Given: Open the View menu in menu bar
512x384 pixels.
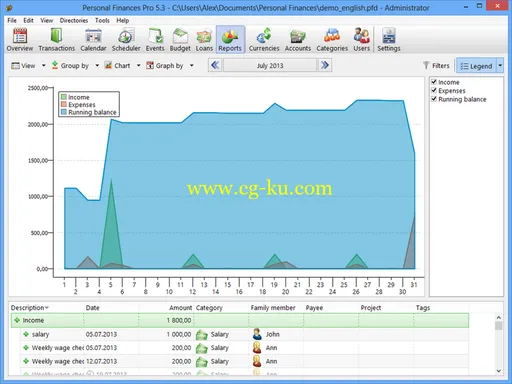Looking at the screenshot, I should [47, 20].
